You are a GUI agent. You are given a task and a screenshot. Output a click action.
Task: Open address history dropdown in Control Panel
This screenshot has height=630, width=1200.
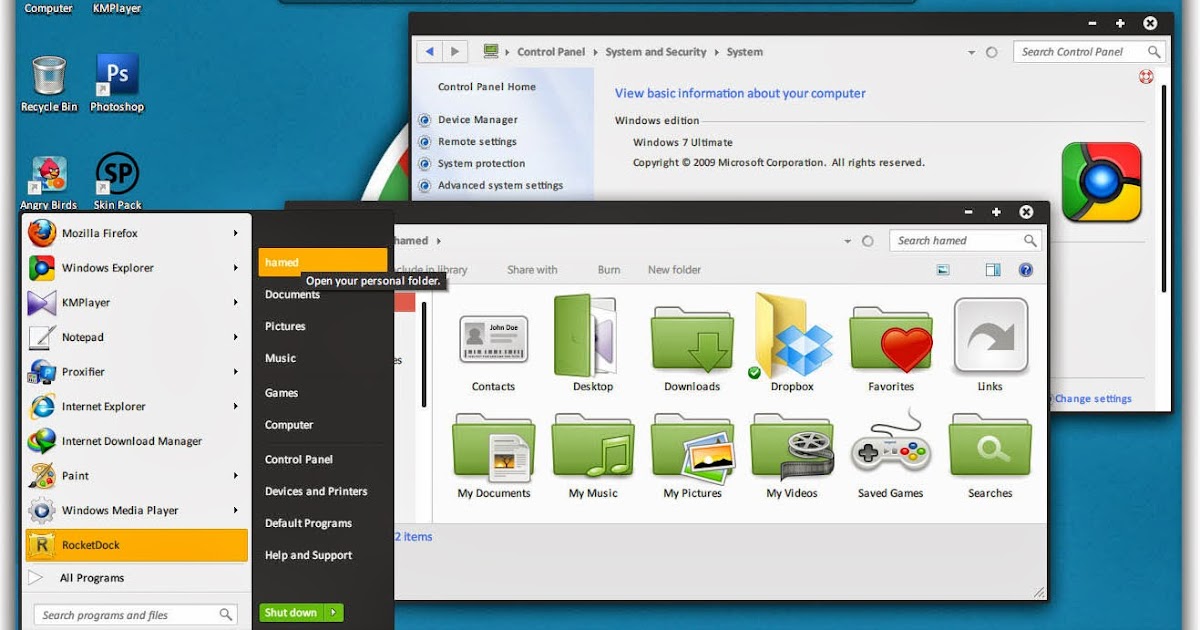click(971, 53)
